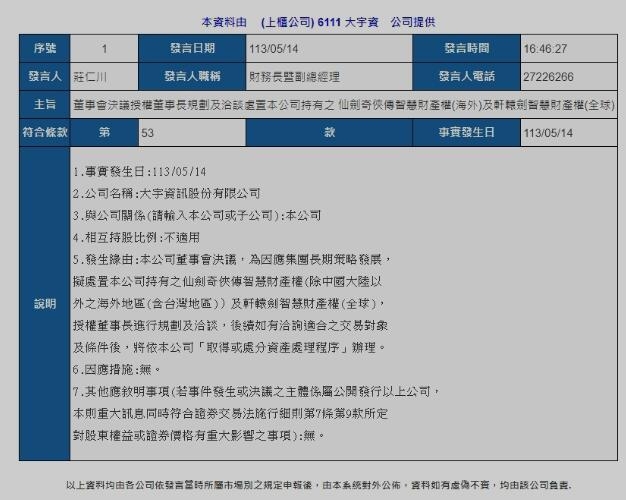
Task: Click the sequence number value 1
Action: [x=104, y=49]
